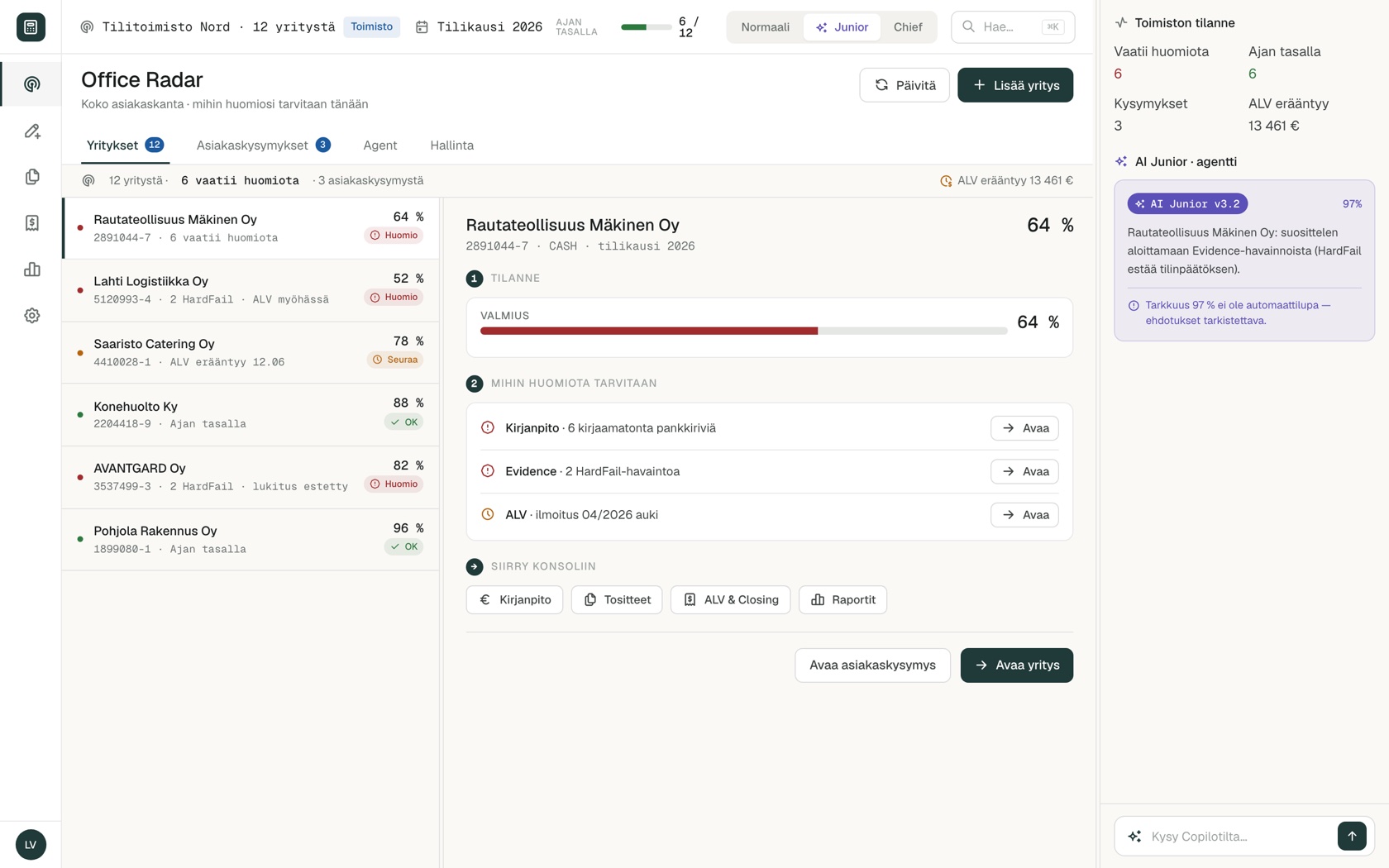1389x868 pixels.
Task: Click alert icon beside Kirjanpito item
Action: tap(488, 428)
